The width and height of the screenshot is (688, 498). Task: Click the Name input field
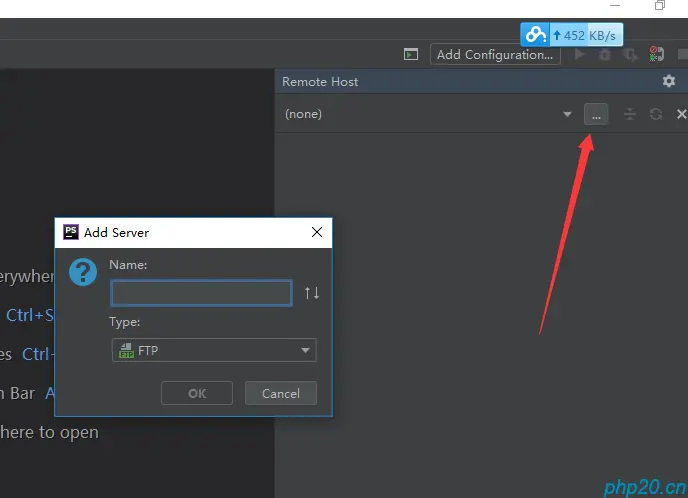pyautogui.click(x=201, y=293)
